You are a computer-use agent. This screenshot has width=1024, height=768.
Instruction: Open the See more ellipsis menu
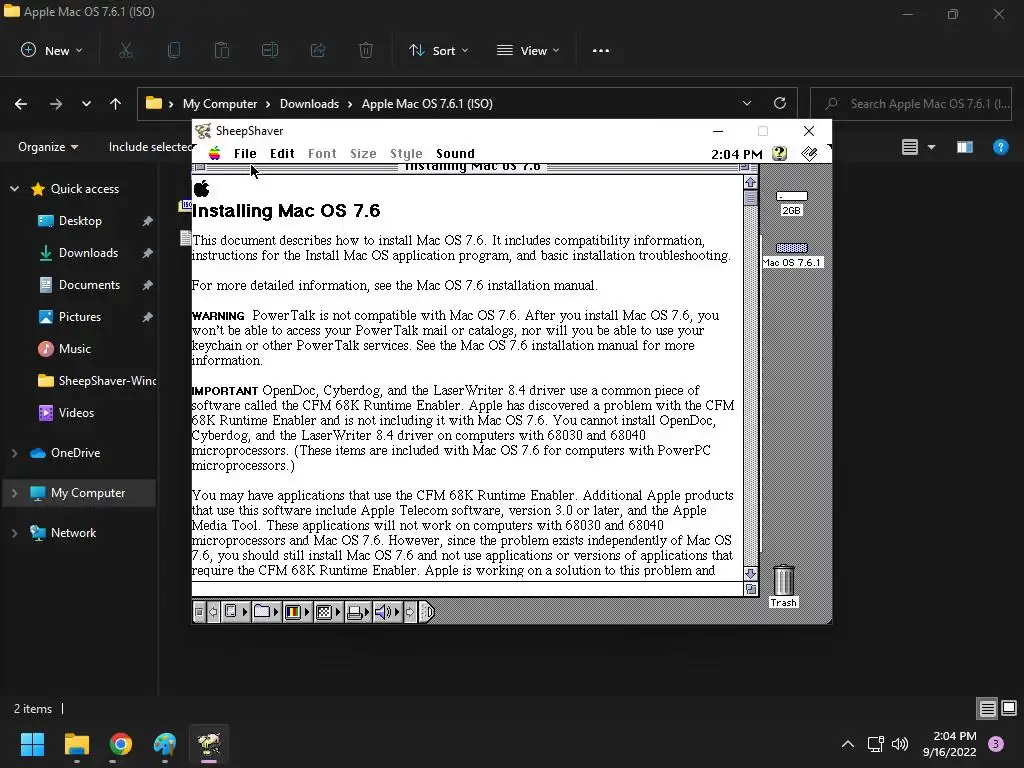pos(601,50)
